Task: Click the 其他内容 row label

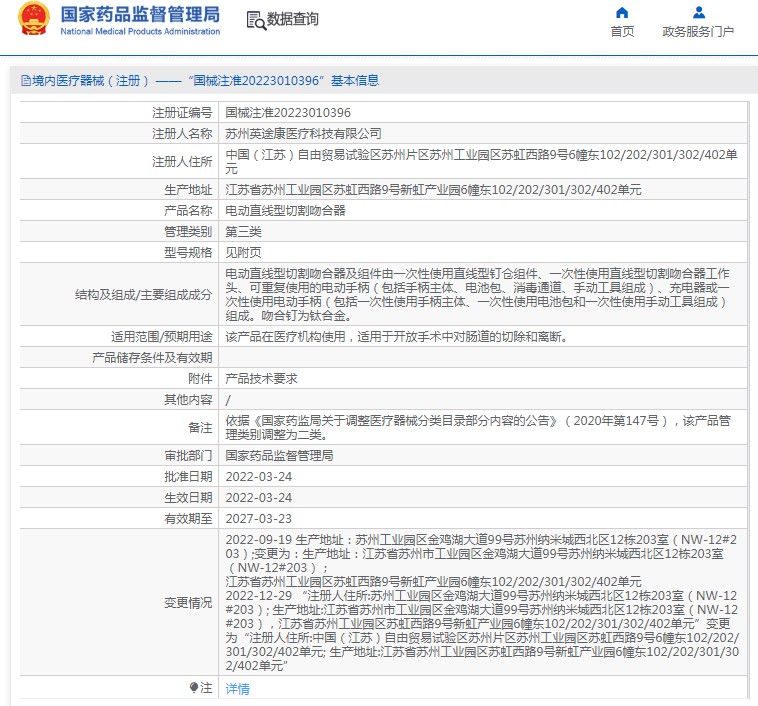Action: click(x=188, y=400)
